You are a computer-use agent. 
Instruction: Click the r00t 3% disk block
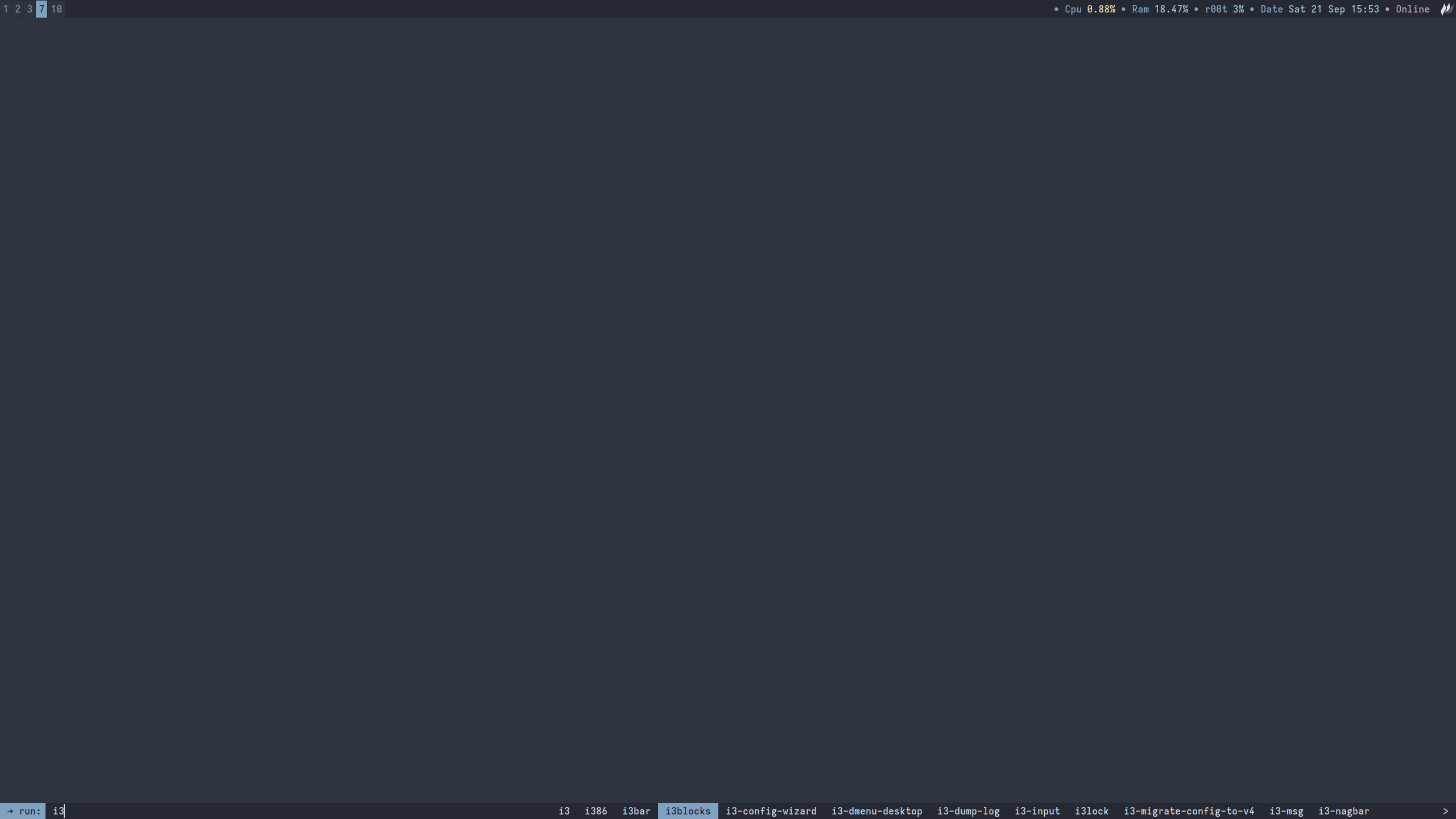tap(1224, 9)
